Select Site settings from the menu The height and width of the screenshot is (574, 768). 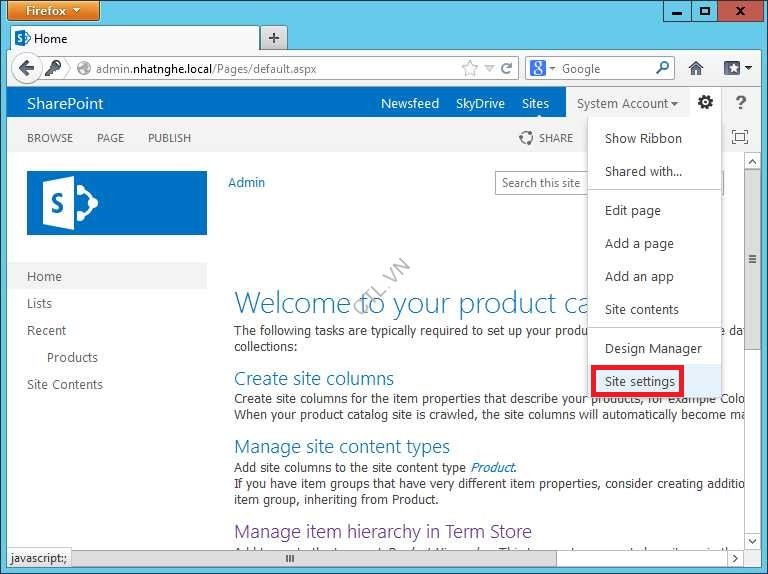[639, 382]
